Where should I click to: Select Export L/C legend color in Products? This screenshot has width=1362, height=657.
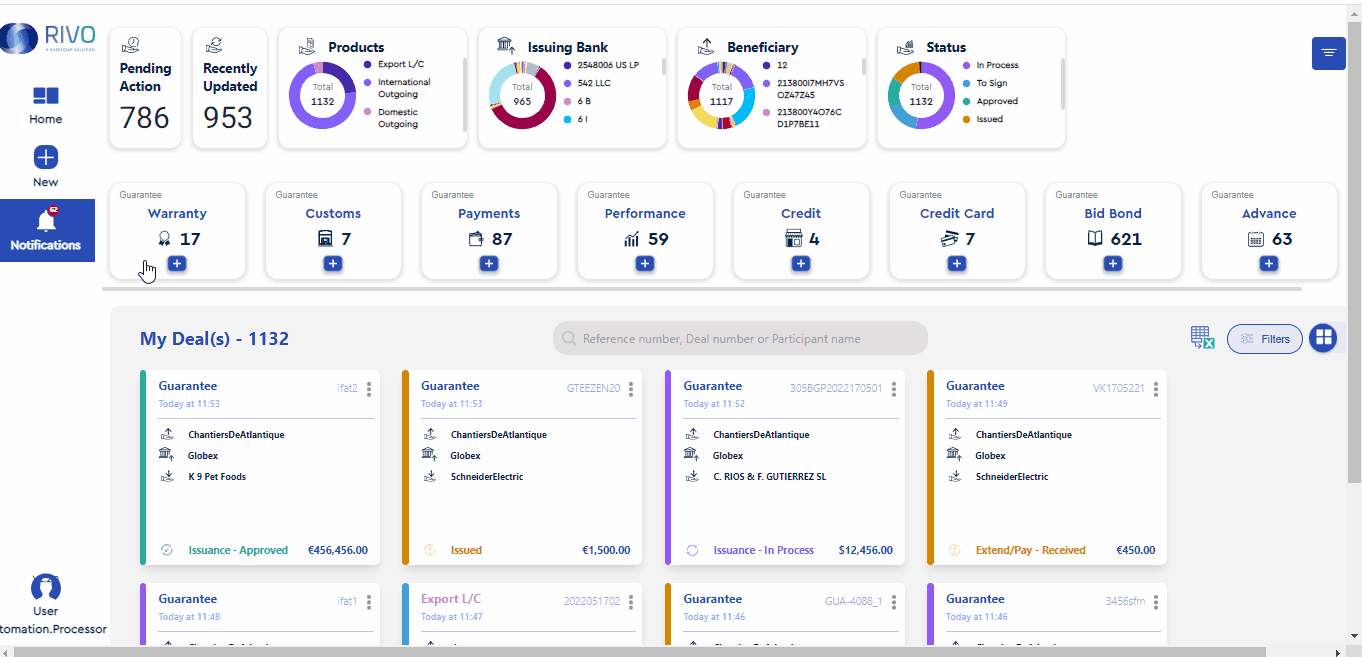[368, 64]
